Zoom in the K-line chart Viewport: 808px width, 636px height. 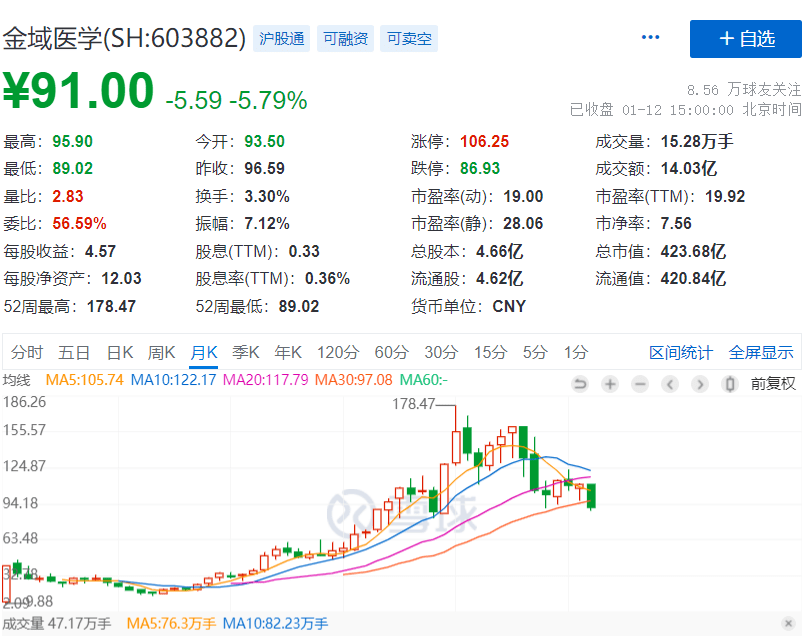click(x=610, y=384)
